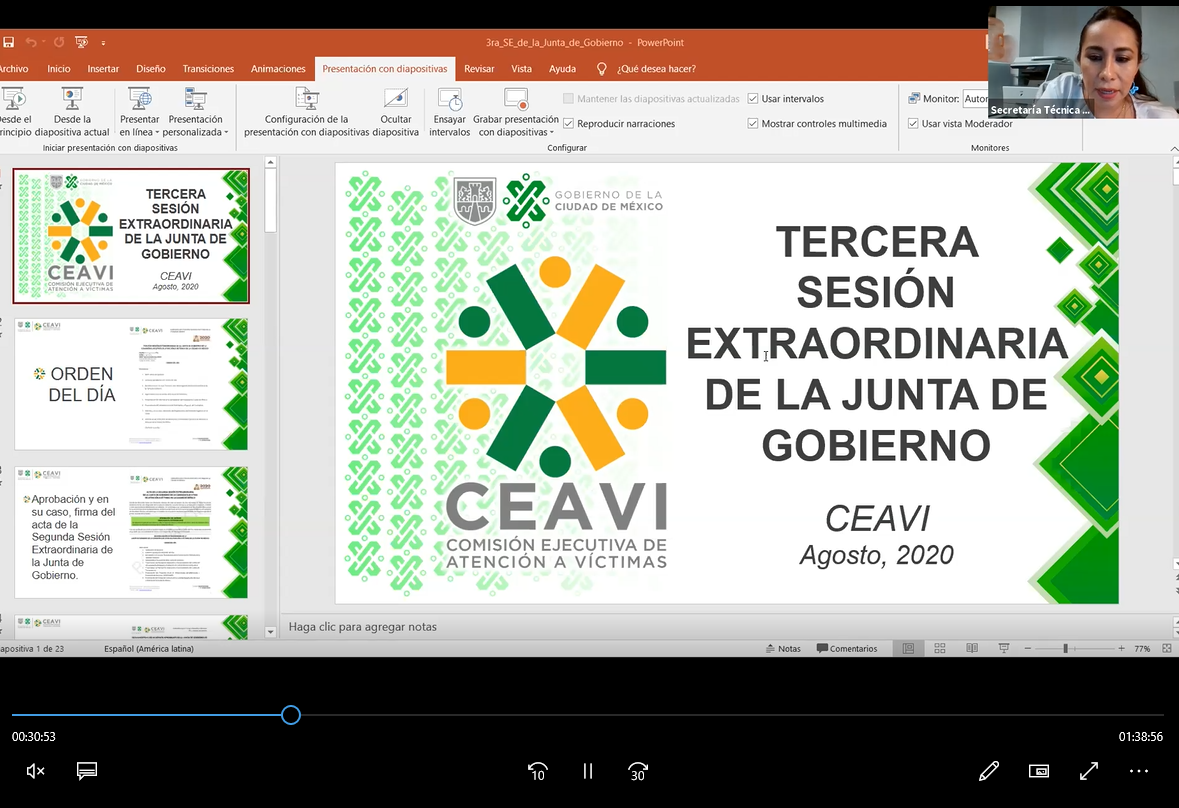This screenshot has width=1179, height=808.
Task: Skip forward 30 seconds
Action: (x=638, y=772)
